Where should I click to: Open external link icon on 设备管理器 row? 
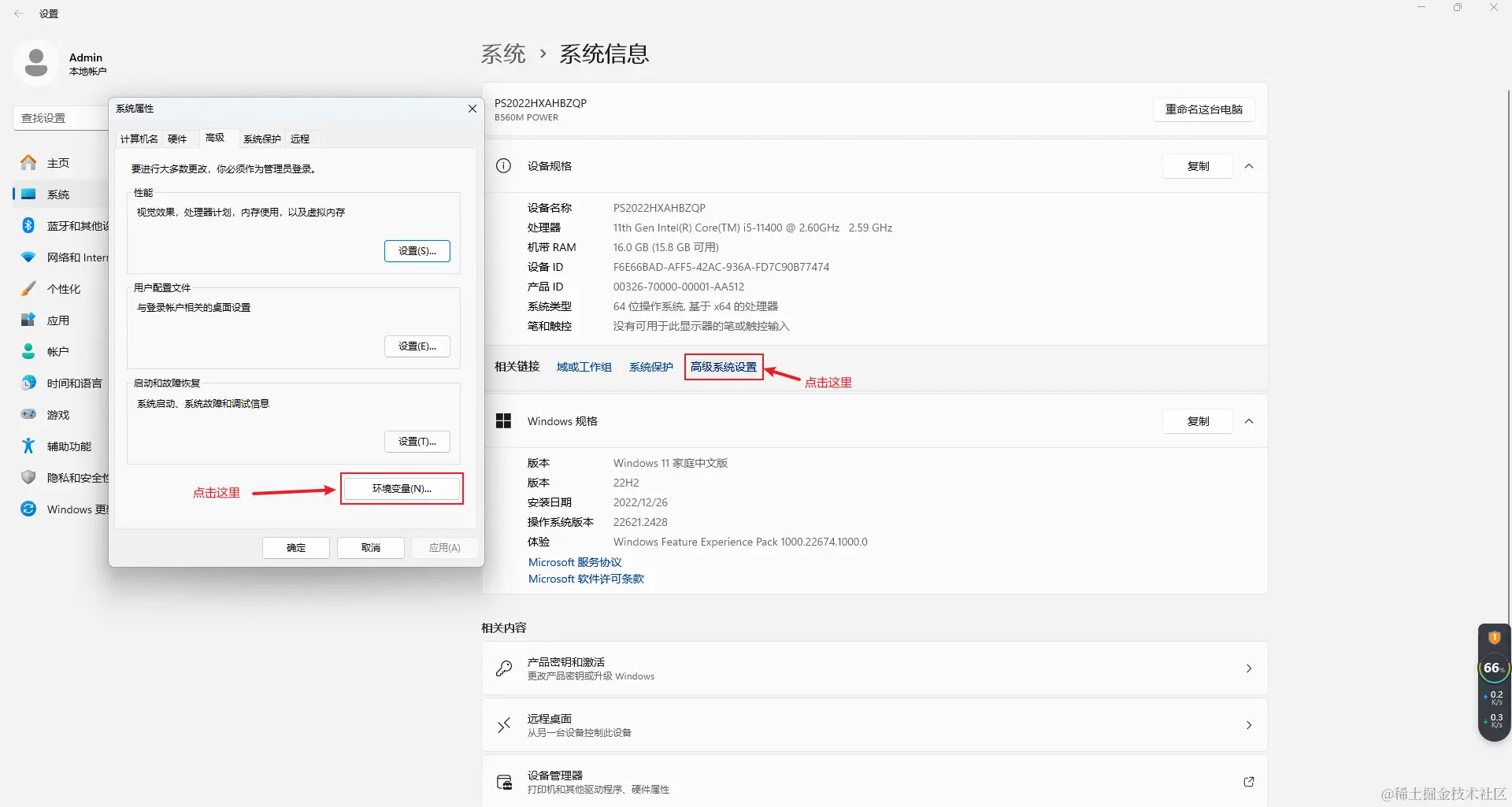1248,782
